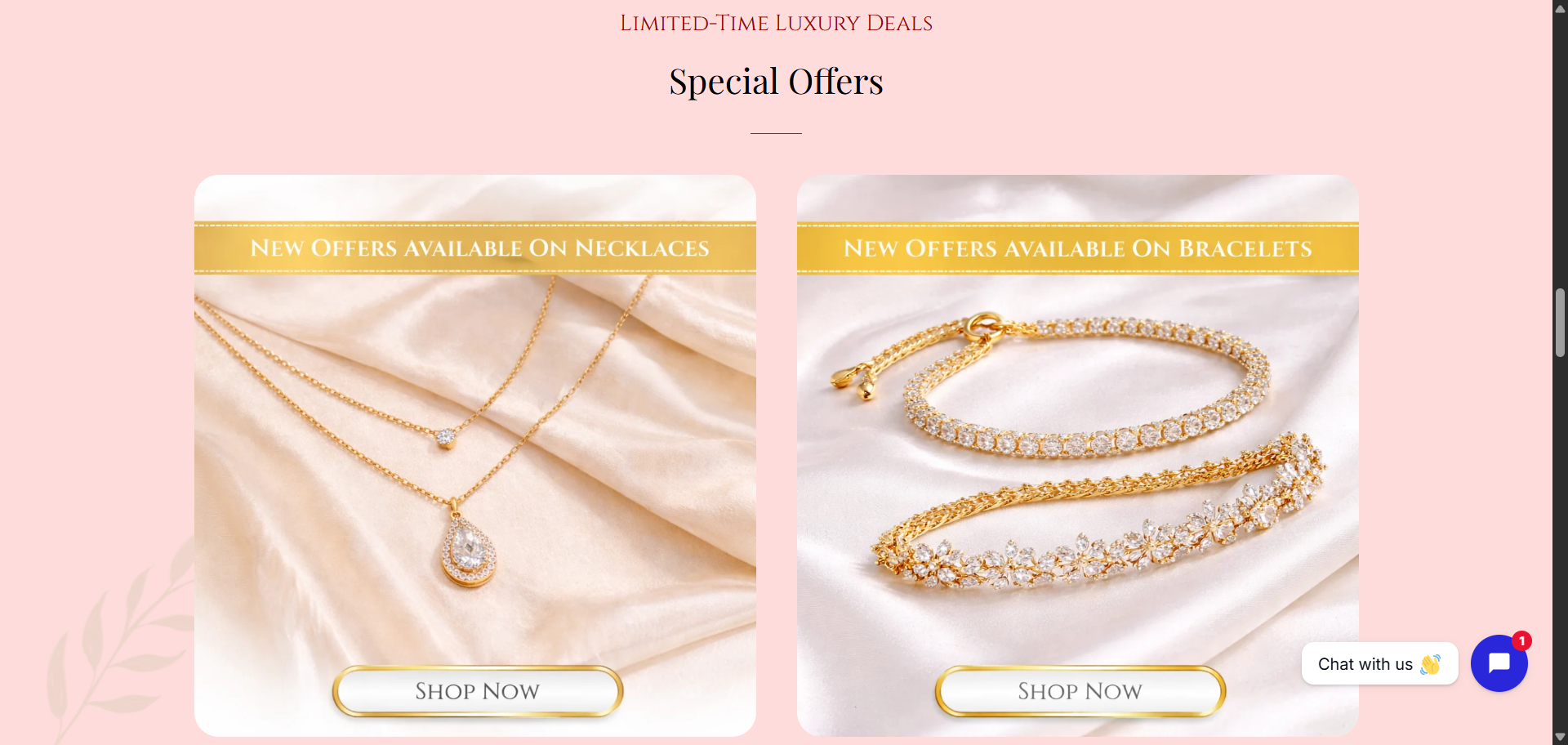
Task: Click the small solitaire pendant on upper chain
Action: coord(445,438)
